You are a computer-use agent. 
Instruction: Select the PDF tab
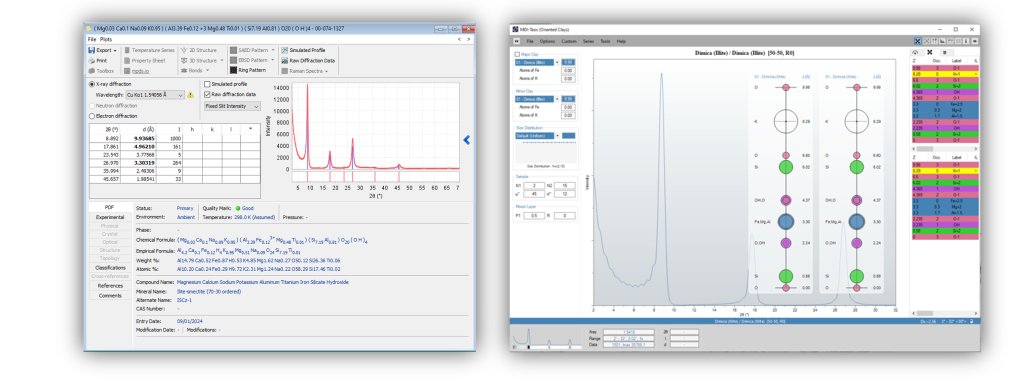point(110,208)
